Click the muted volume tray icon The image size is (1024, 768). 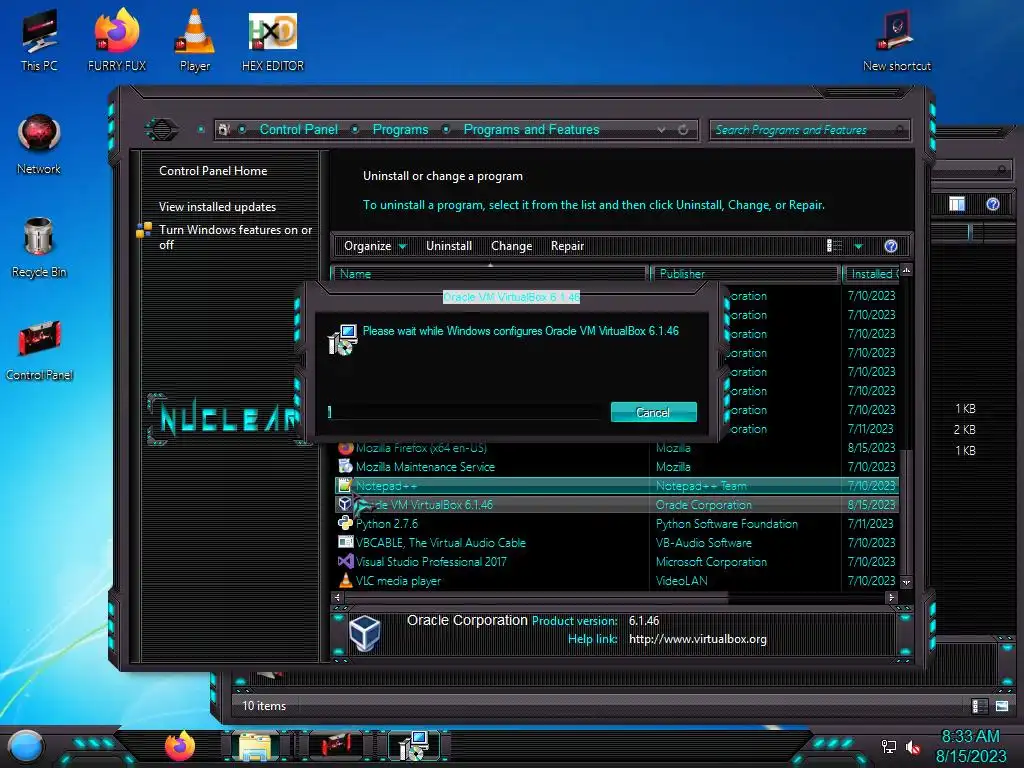click(x=913, y=747)
